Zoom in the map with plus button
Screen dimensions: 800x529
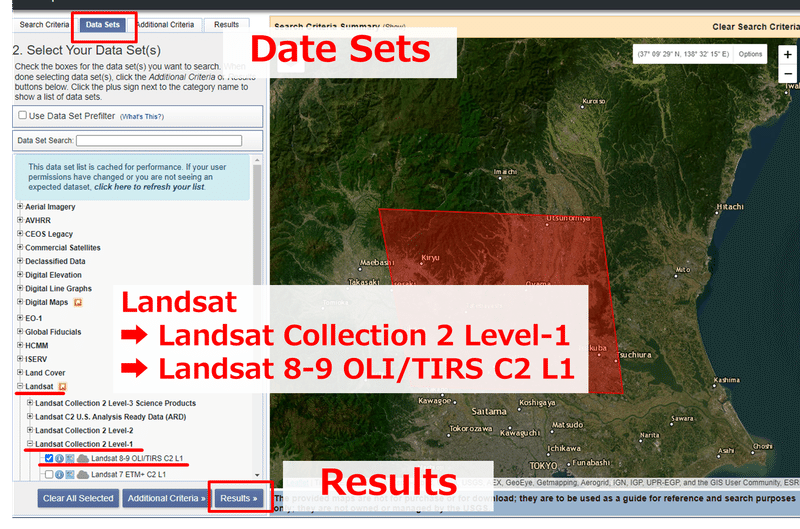[788, 54]
